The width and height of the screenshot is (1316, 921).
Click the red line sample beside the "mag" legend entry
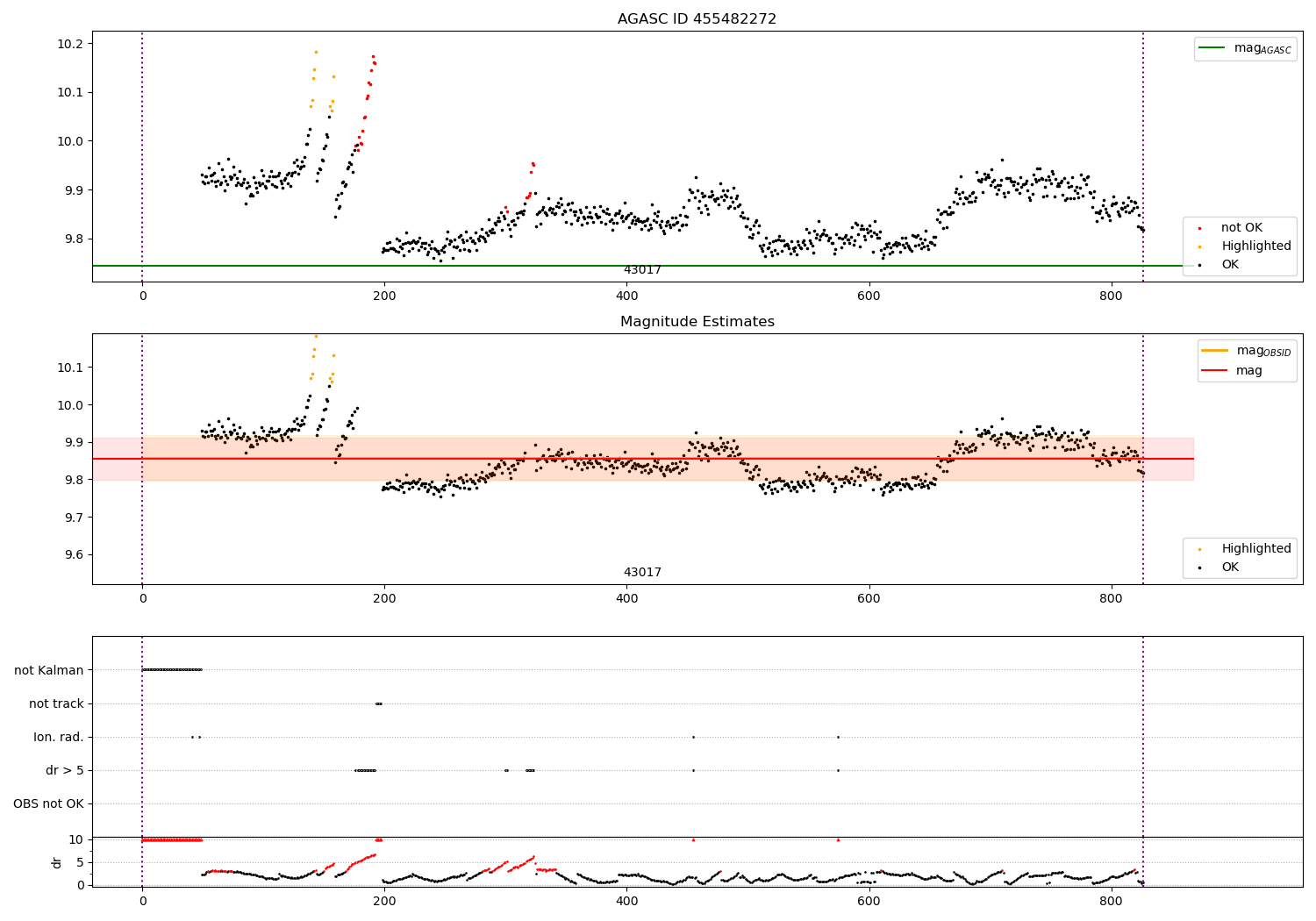(1214, 371)
